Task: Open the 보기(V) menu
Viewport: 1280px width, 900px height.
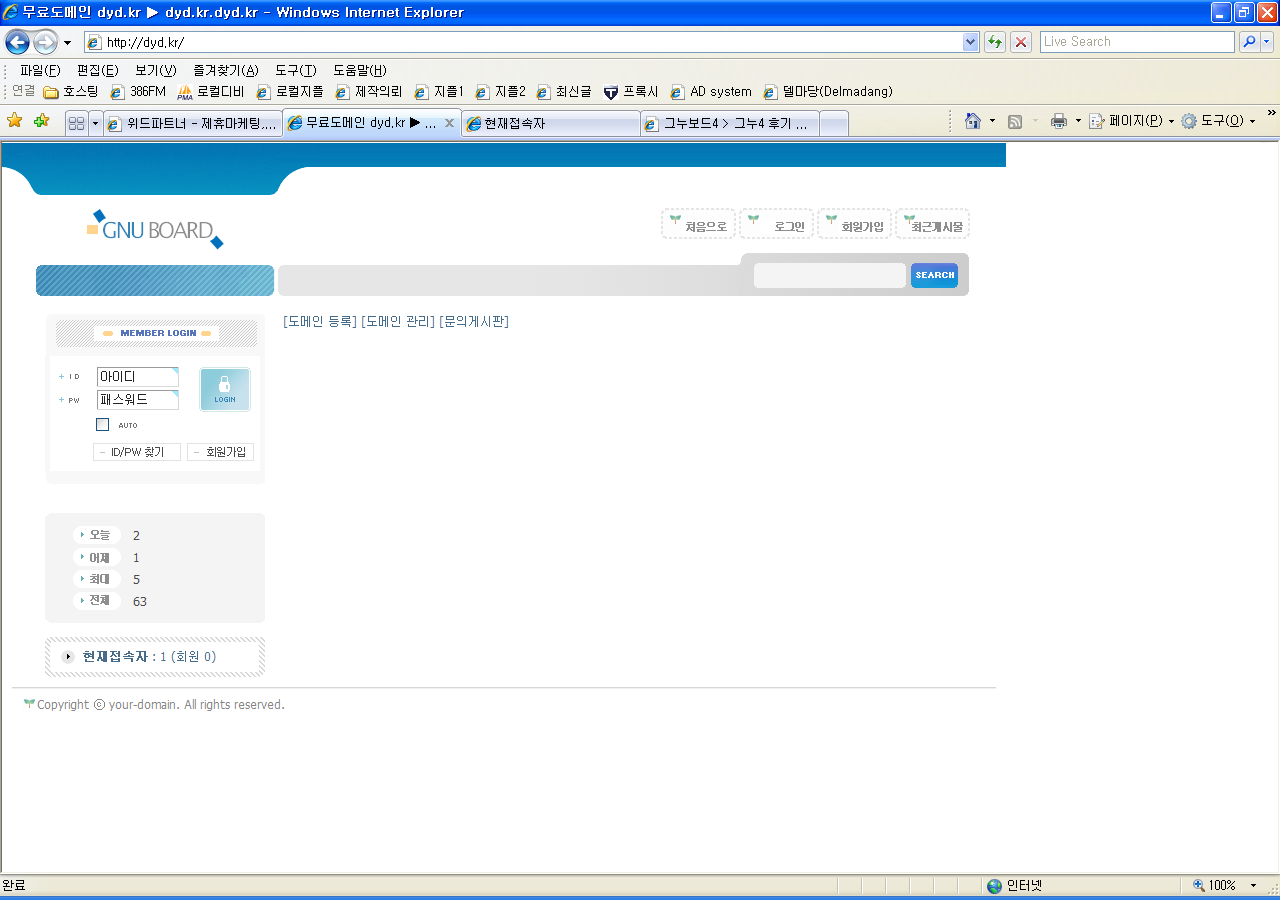Action: pyautogui.click(x=155, y=70)
